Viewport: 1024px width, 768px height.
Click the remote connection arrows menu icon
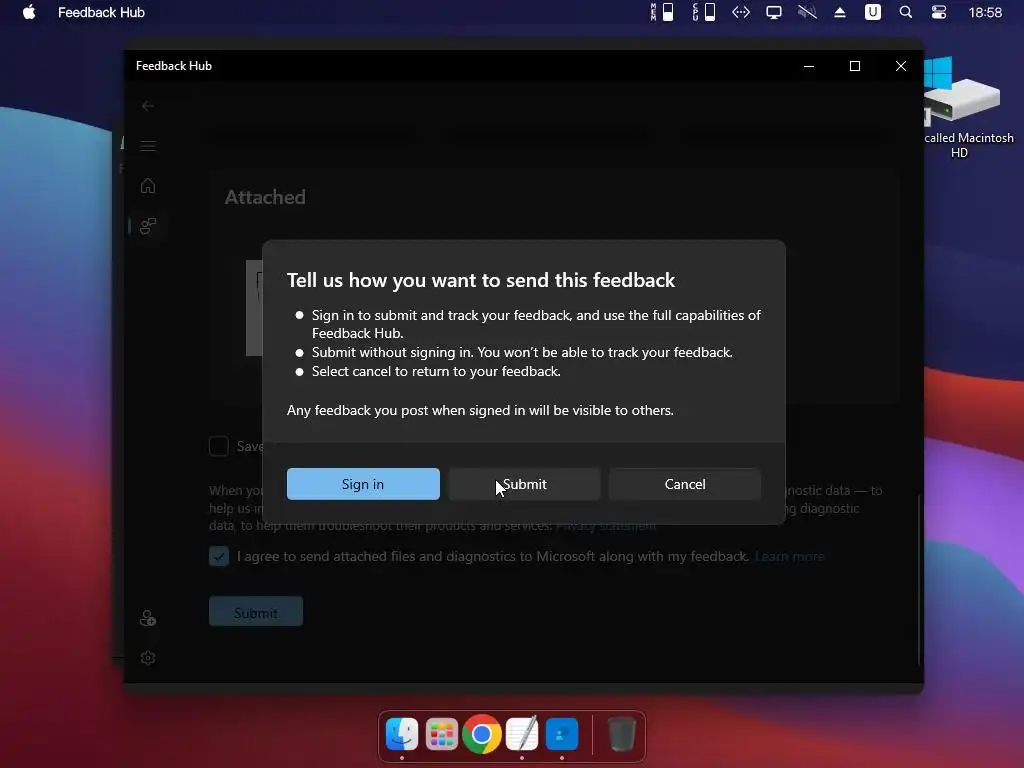(741, 12)
